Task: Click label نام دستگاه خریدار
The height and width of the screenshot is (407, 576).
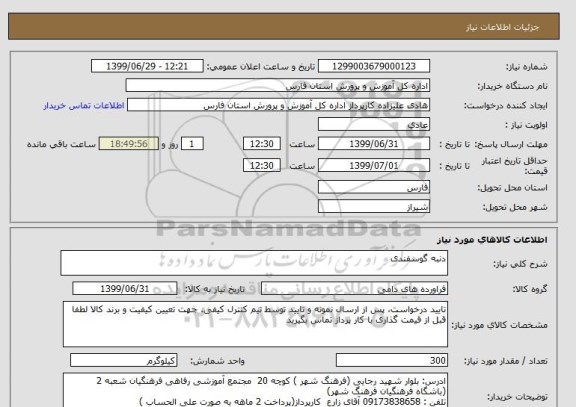Action: 512,86
